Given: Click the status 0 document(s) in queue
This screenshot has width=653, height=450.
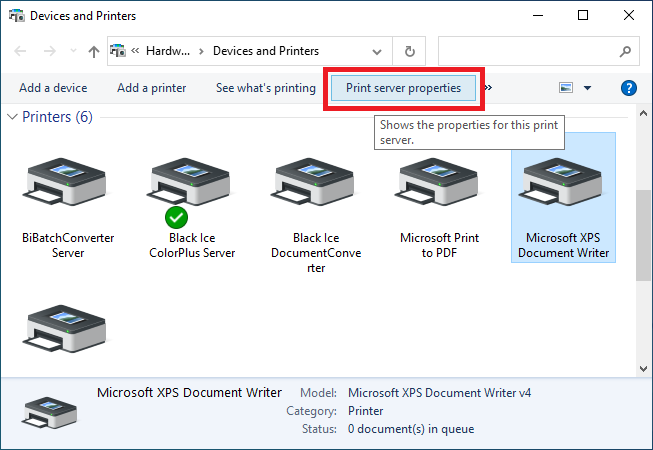Looking at the screenshot, I should click(411, 429).
